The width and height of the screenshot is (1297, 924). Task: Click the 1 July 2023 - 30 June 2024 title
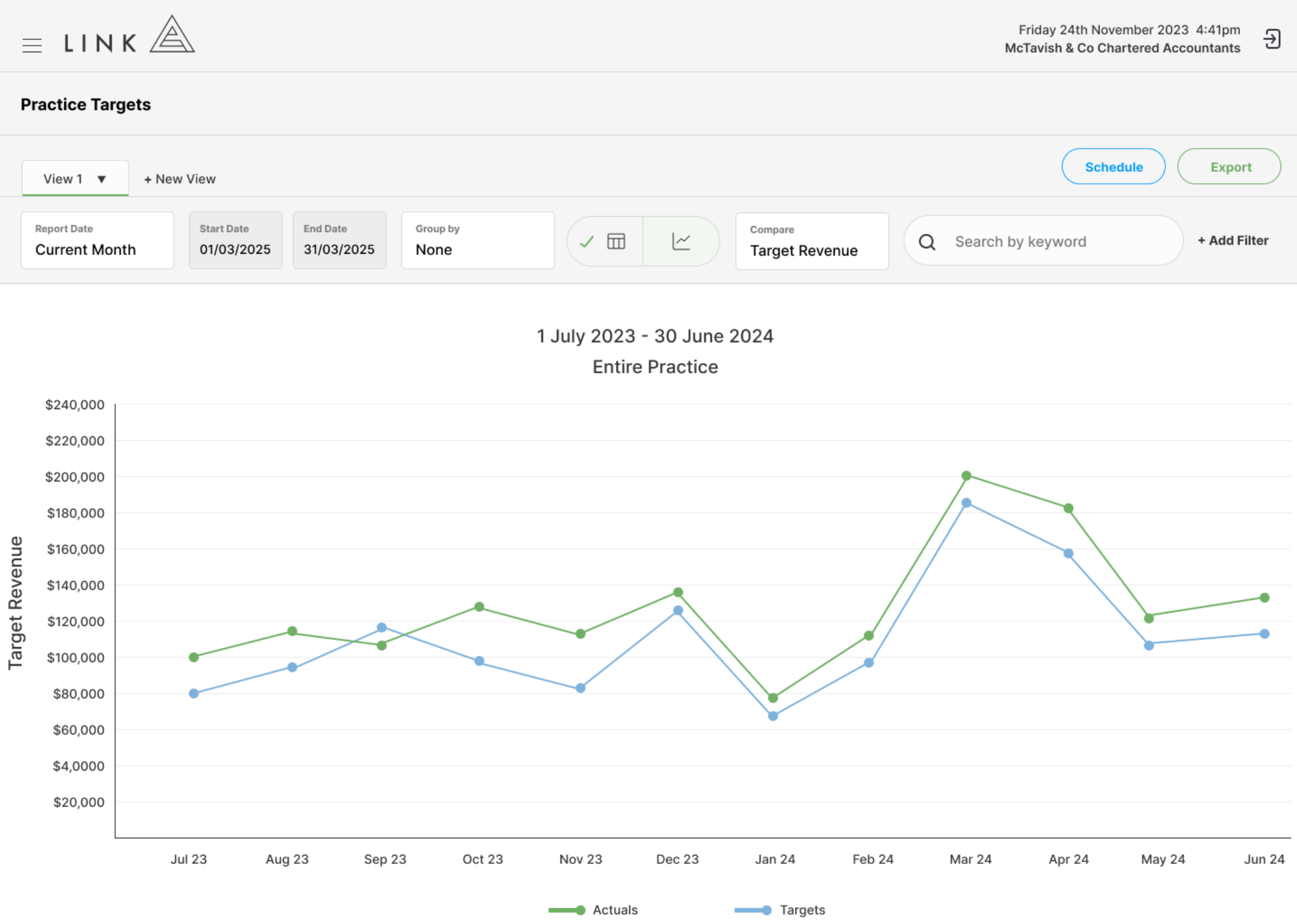pos(655,336)
